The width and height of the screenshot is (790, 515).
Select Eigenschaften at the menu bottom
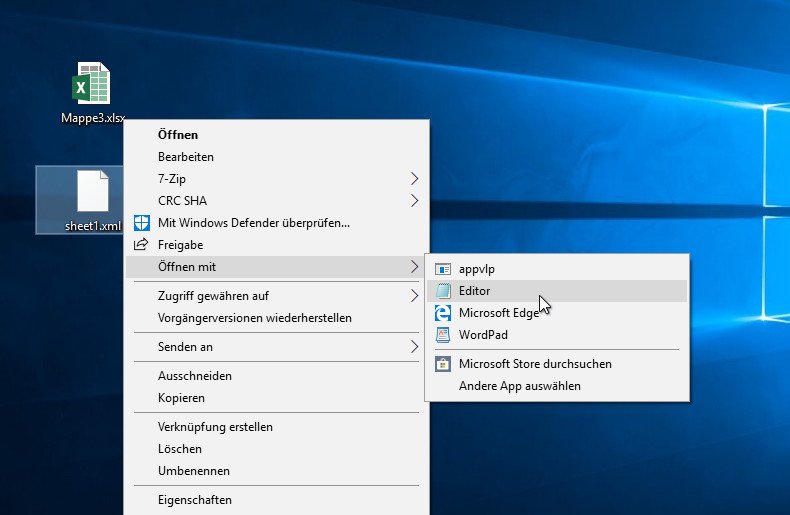[195, 500]
